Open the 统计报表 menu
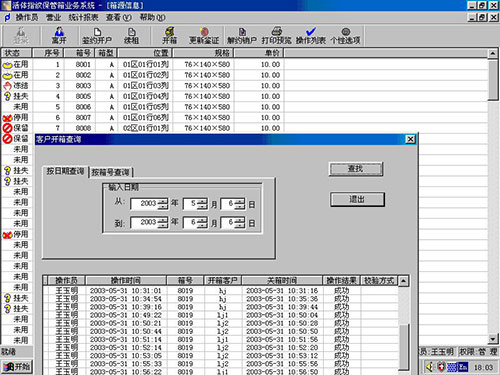 (83, 17)
